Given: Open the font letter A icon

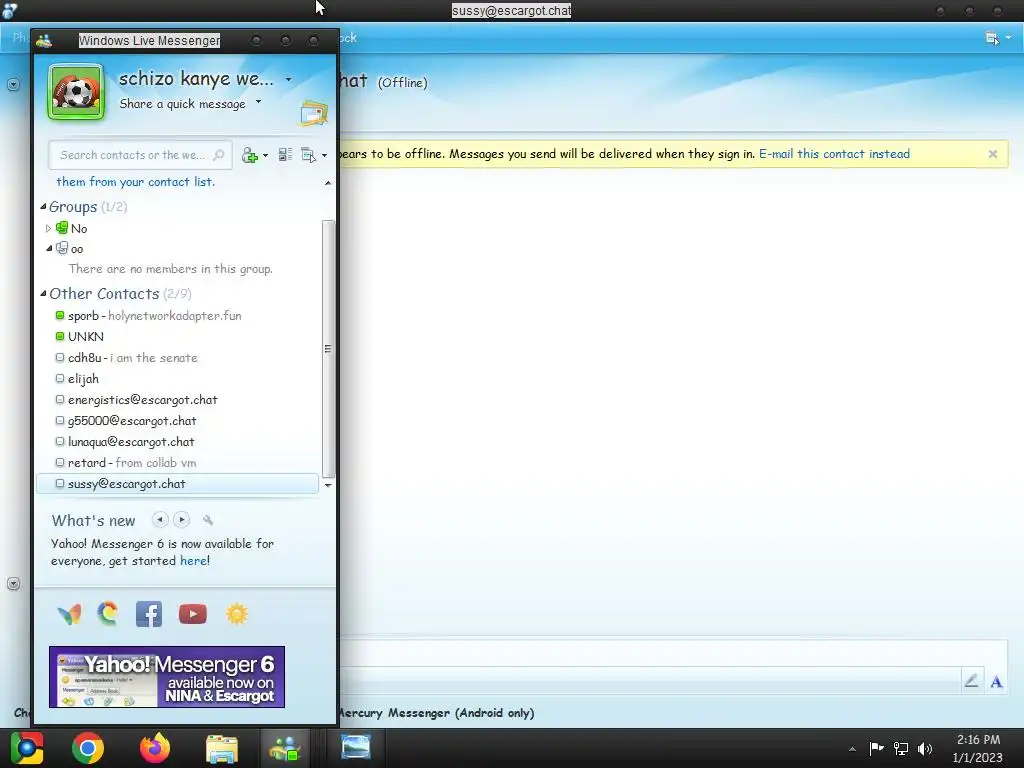Looking at the screenshot, I should coord(996,682).
